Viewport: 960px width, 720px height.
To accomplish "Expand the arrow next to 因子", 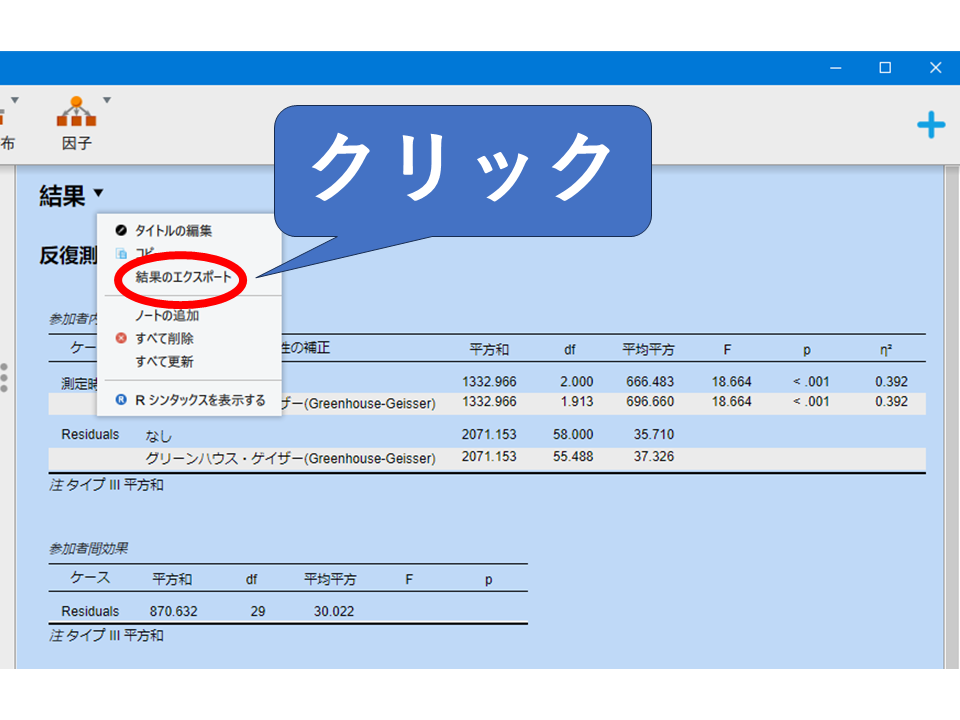I will [107, 100].
